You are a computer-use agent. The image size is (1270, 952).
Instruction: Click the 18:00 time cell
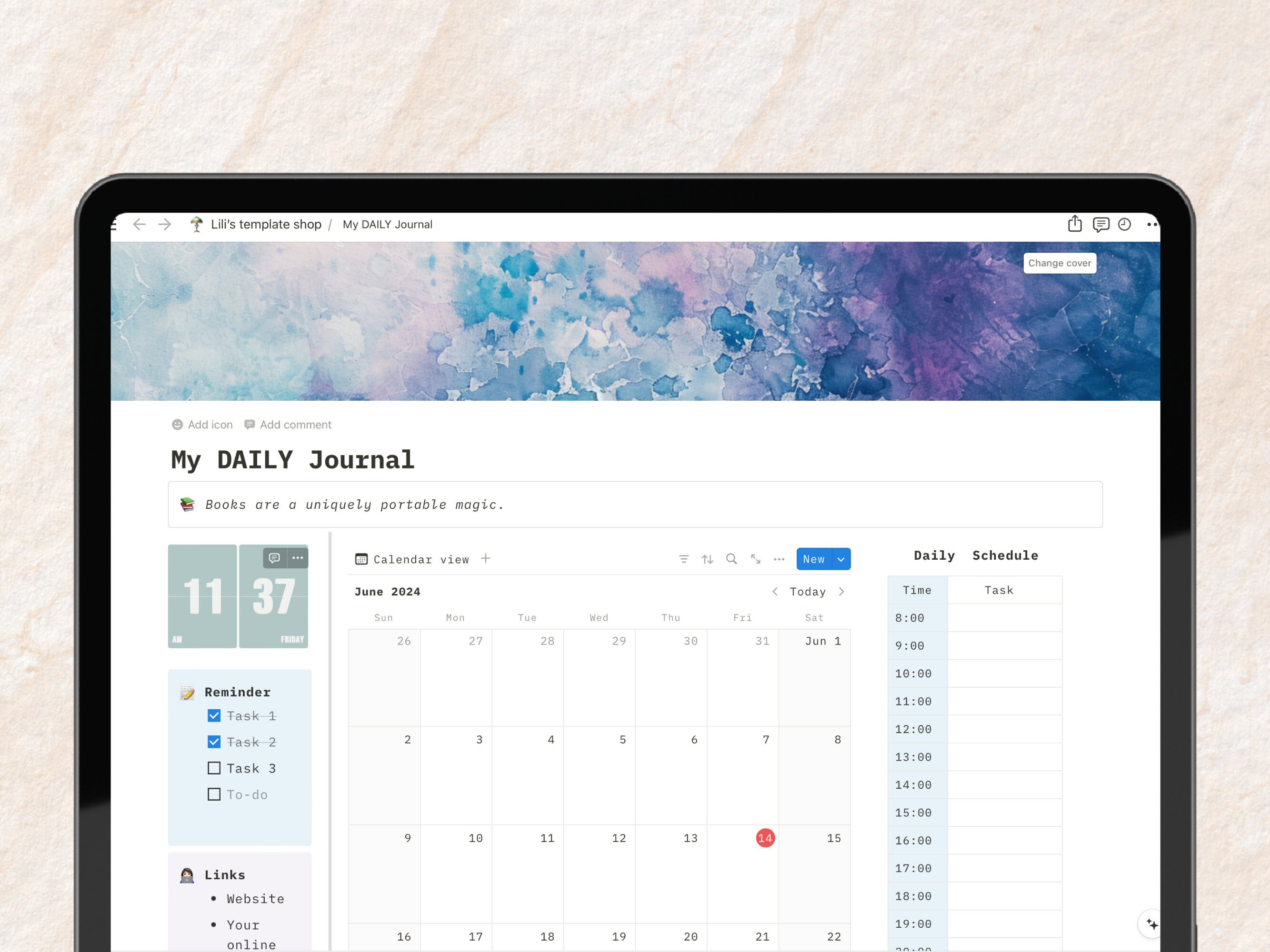click(x=918, y=896)
